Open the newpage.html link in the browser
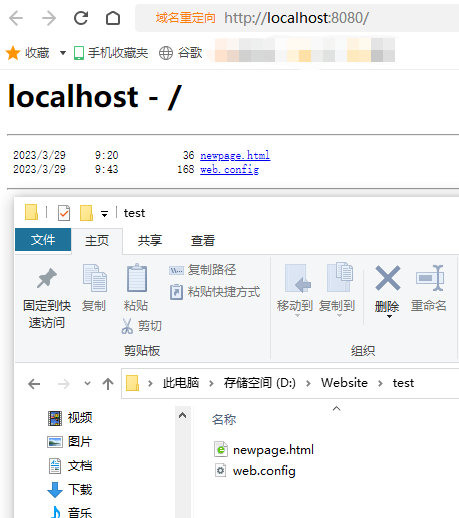The height and width of the screenshot is (518, 459). pos(235,155)
